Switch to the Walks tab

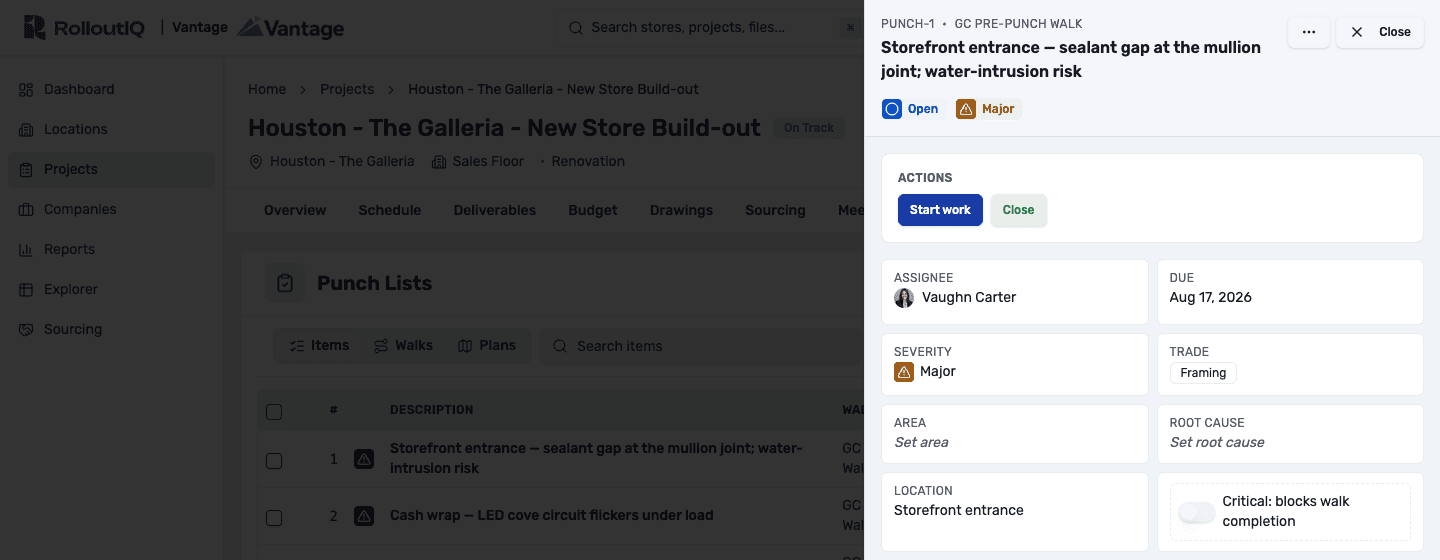coord(403,346)
